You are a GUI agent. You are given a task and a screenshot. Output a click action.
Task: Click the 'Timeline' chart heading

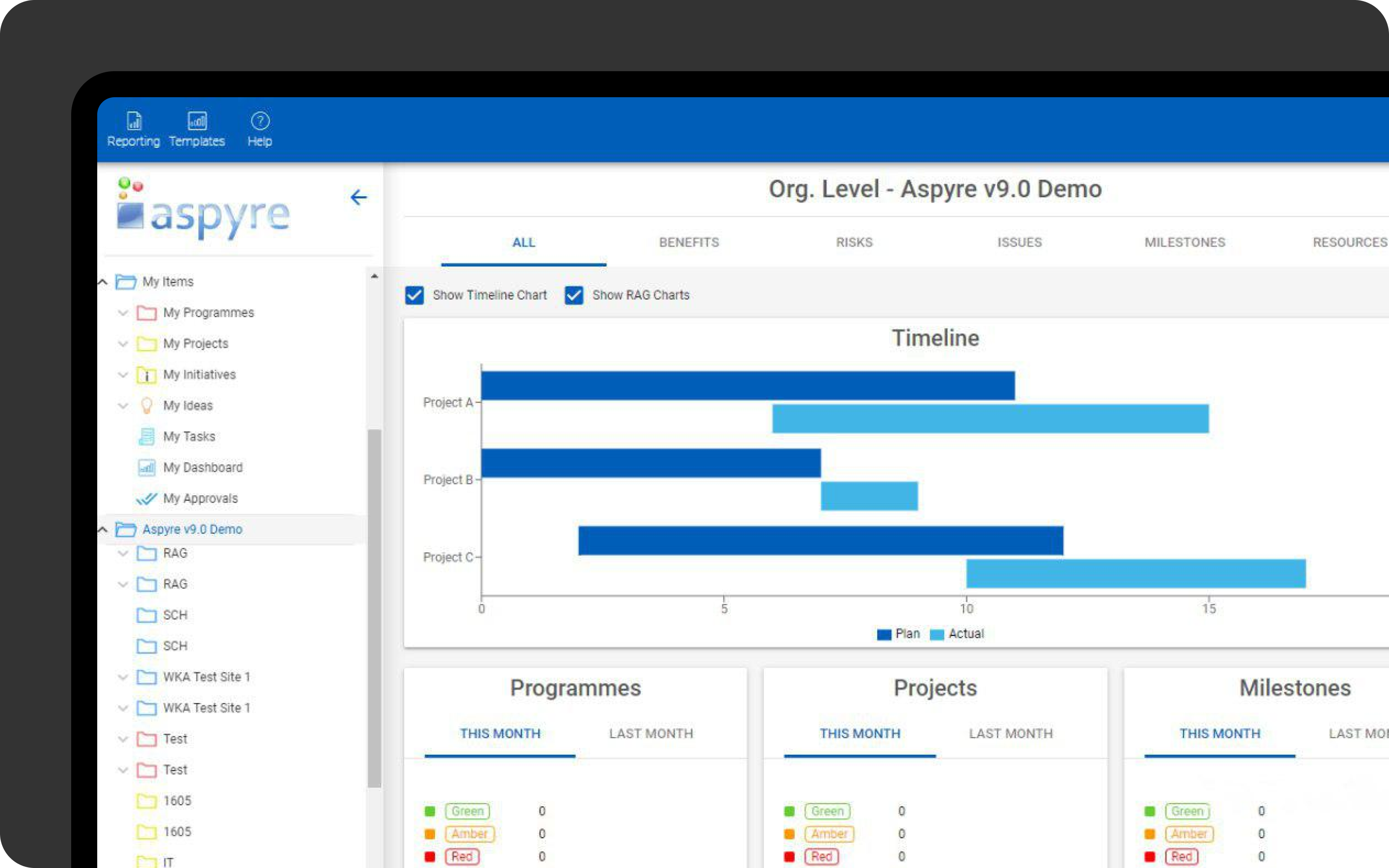935,338
